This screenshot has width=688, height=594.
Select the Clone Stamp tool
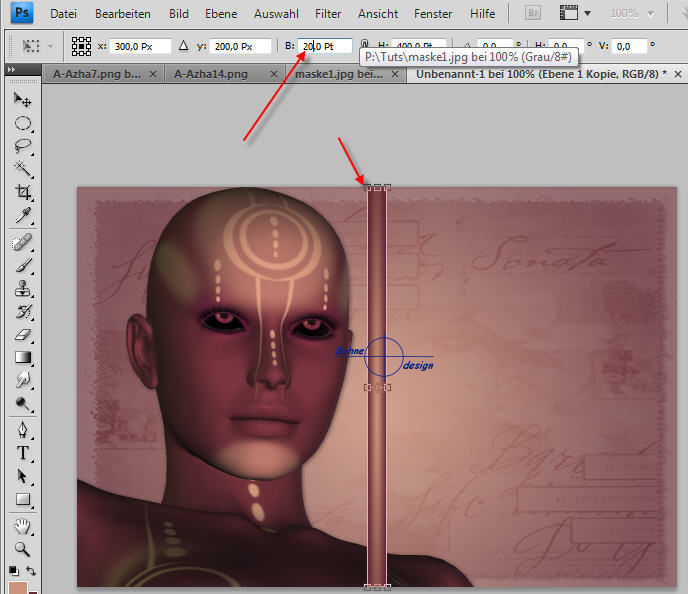[x=23, y=290]
